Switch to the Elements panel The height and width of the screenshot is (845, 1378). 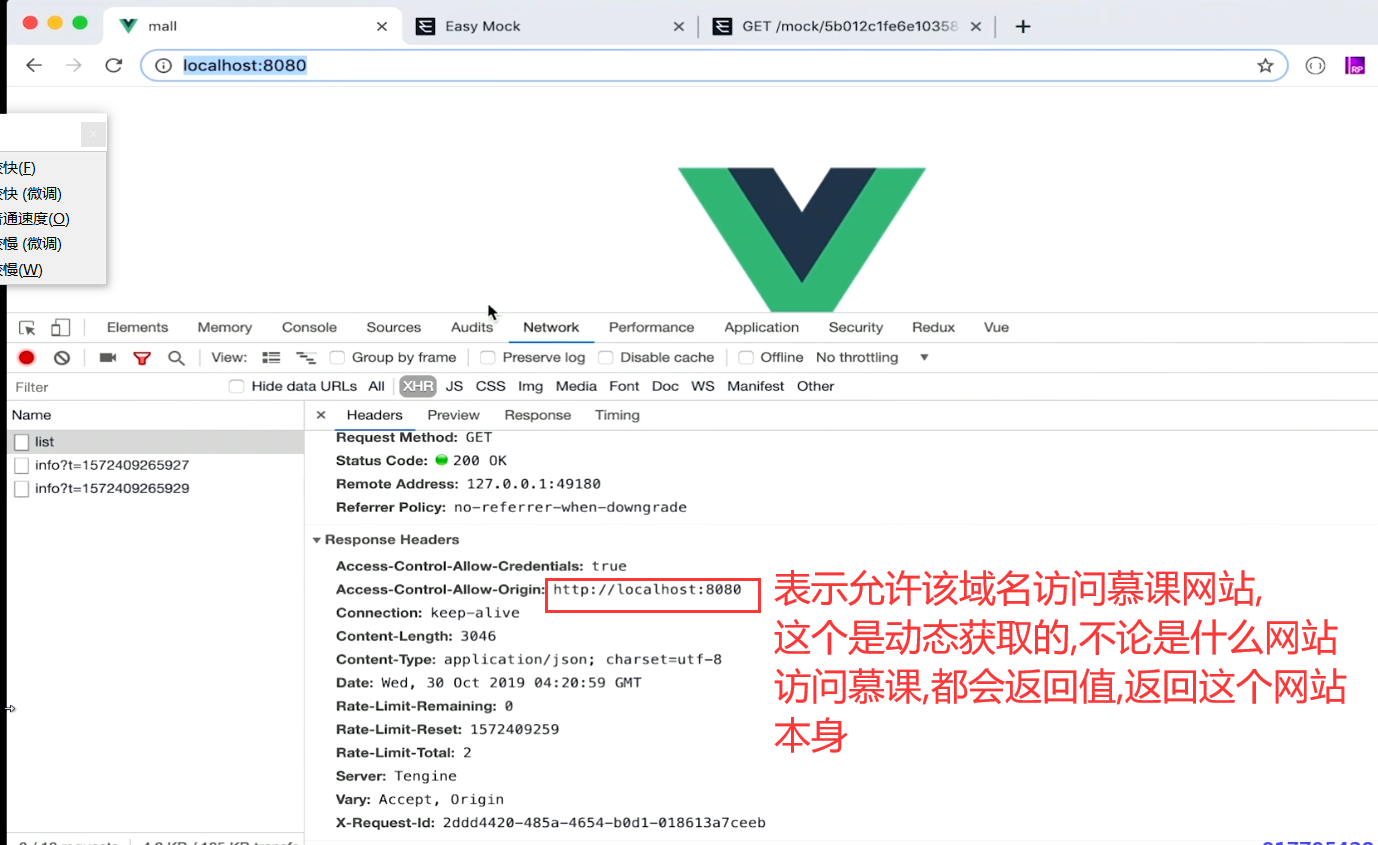(137, 328)
